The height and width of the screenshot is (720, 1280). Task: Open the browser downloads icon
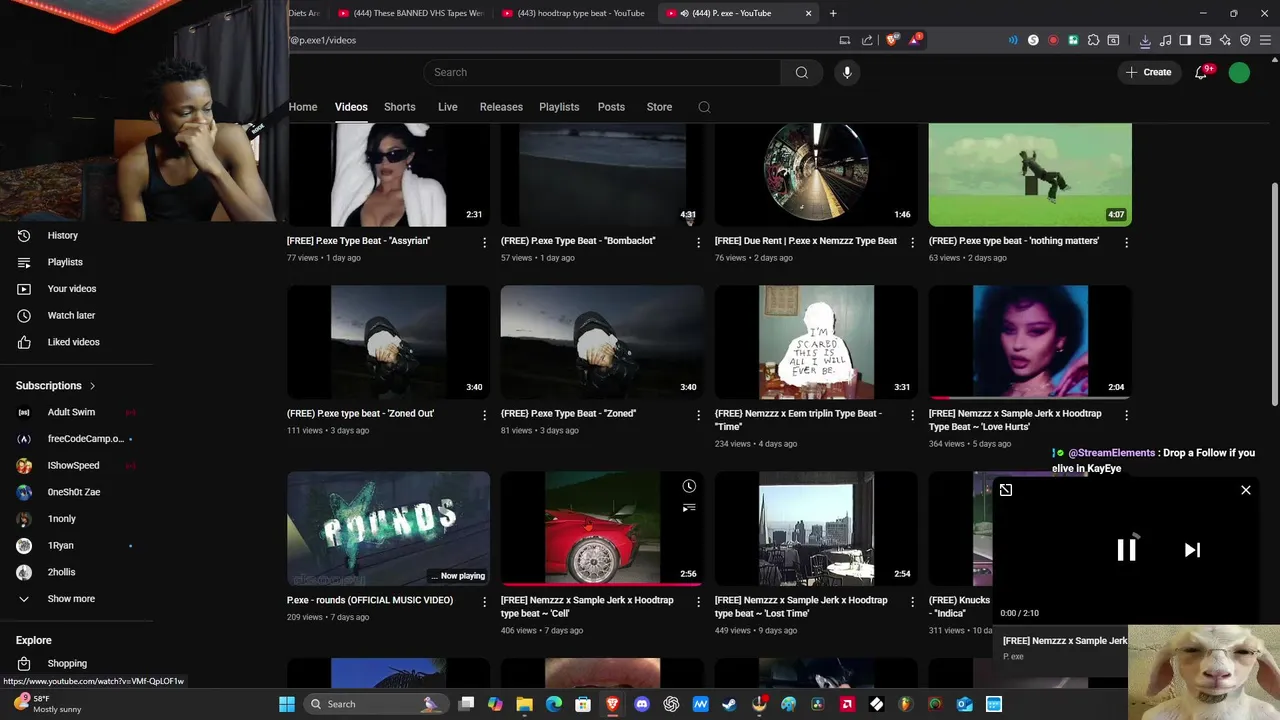(x=1145, y=40)
